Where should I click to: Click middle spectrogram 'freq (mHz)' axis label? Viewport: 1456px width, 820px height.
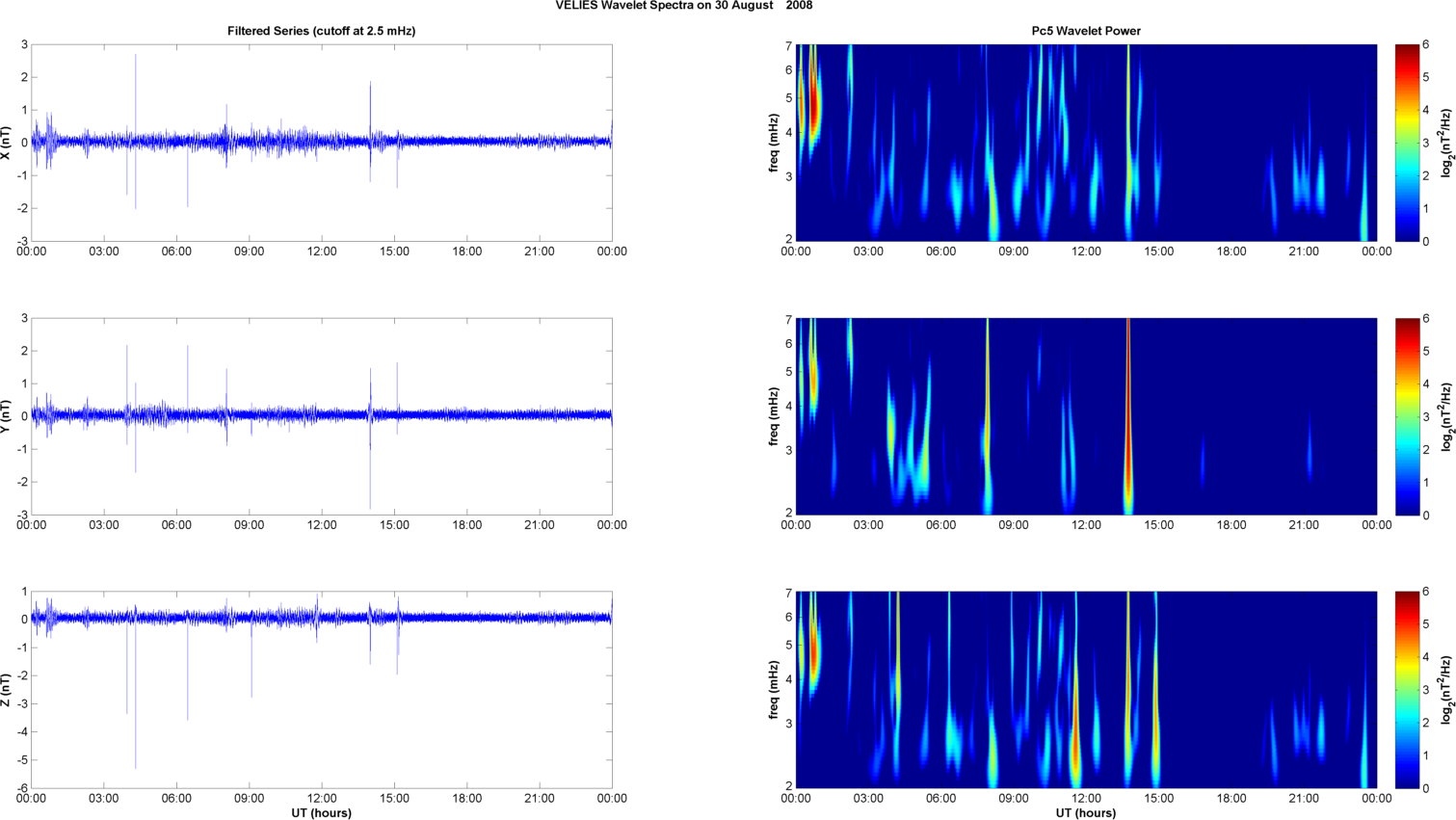[x=774, y=416]
